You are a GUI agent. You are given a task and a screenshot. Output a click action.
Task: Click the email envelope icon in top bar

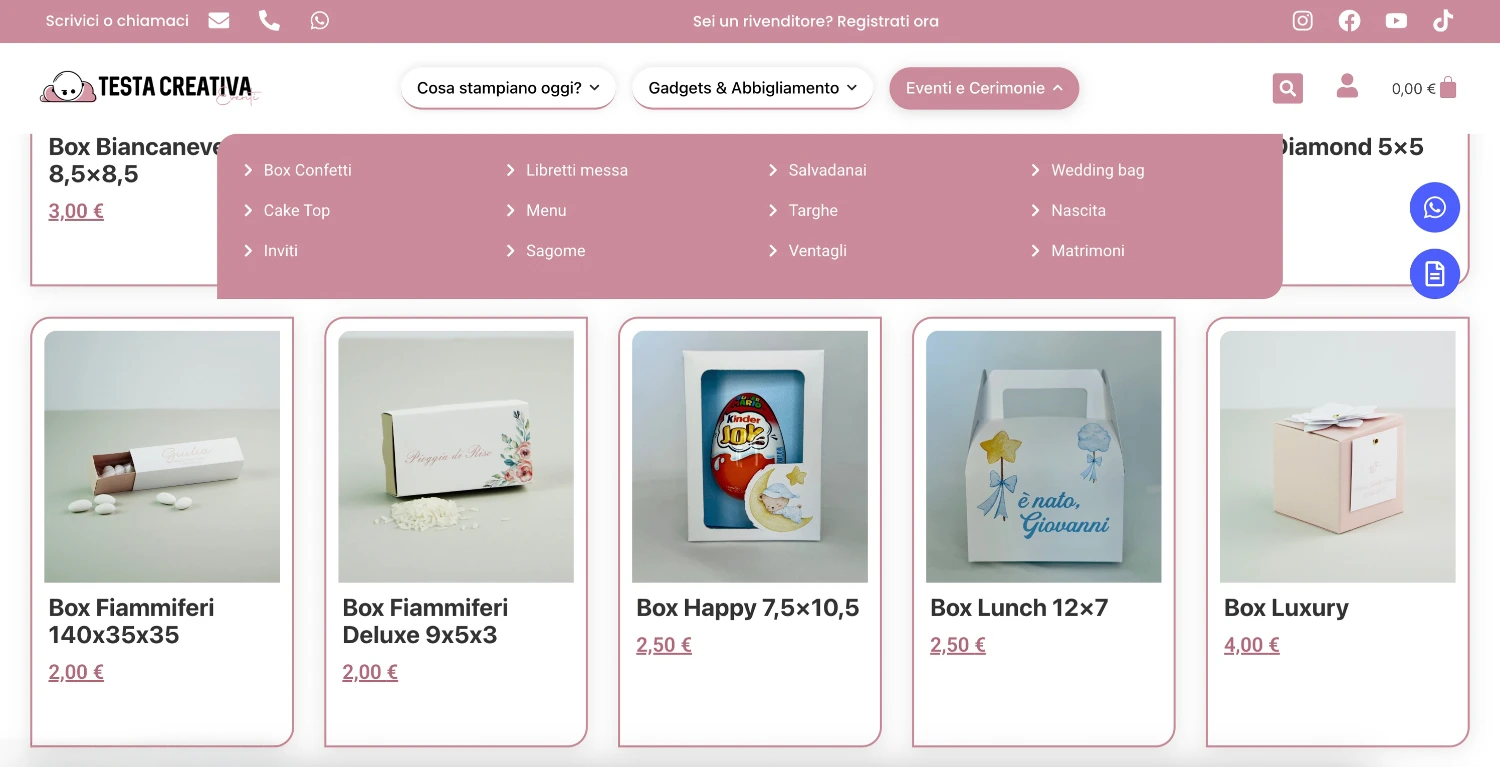coord(219,20)
